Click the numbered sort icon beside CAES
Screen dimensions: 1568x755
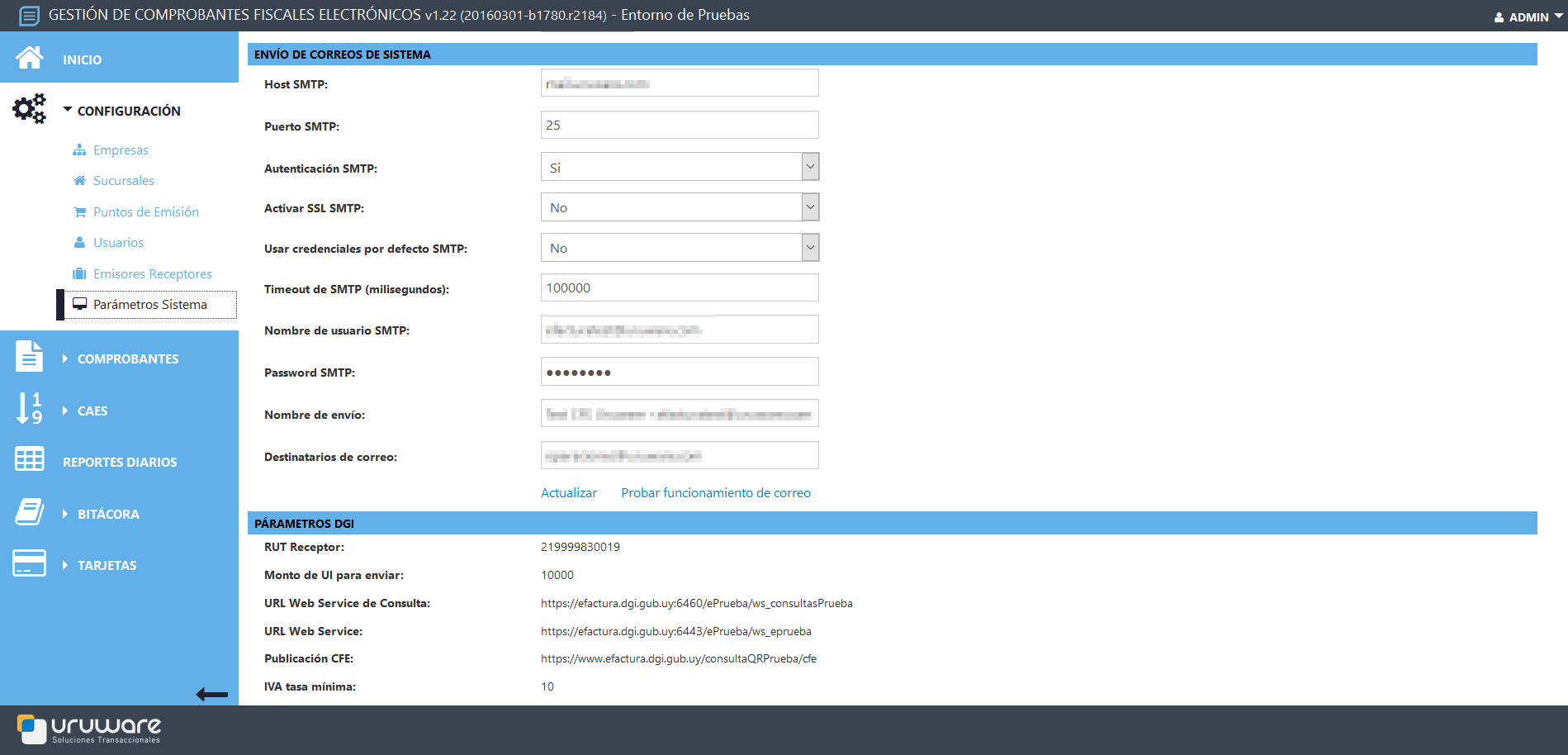30,408
